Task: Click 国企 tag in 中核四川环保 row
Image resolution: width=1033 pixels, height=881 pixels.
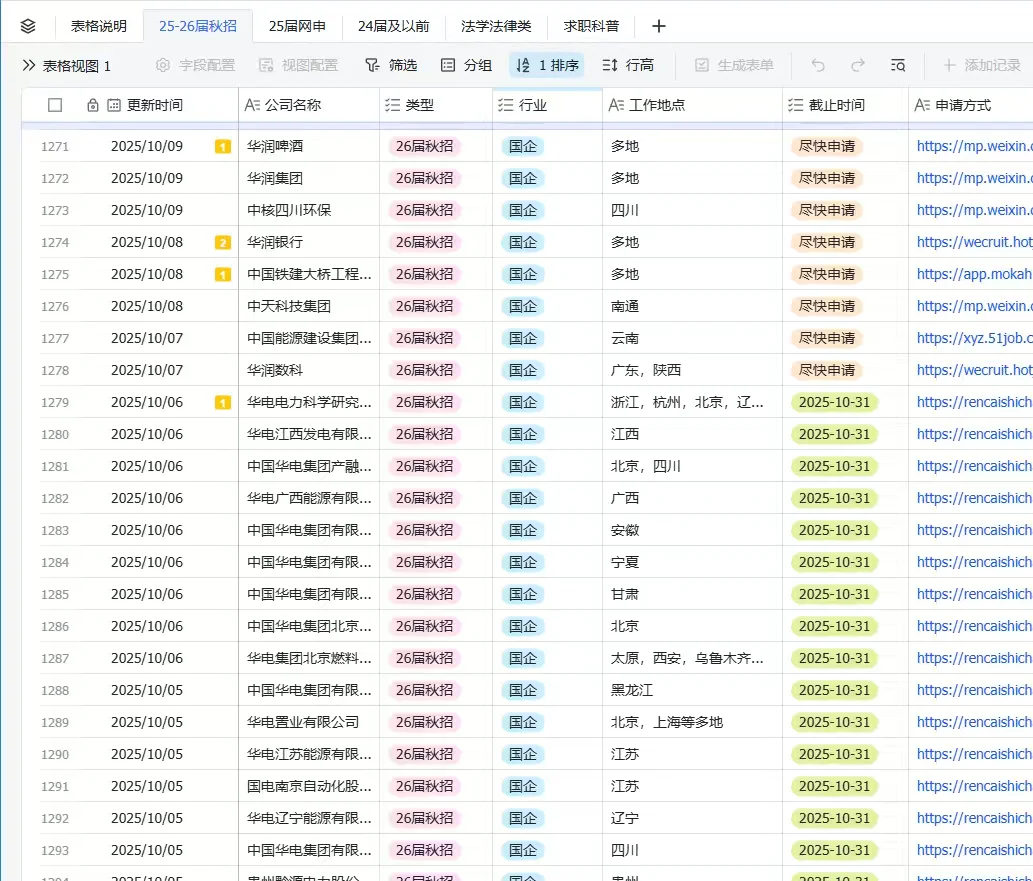Action: point(522,210)
